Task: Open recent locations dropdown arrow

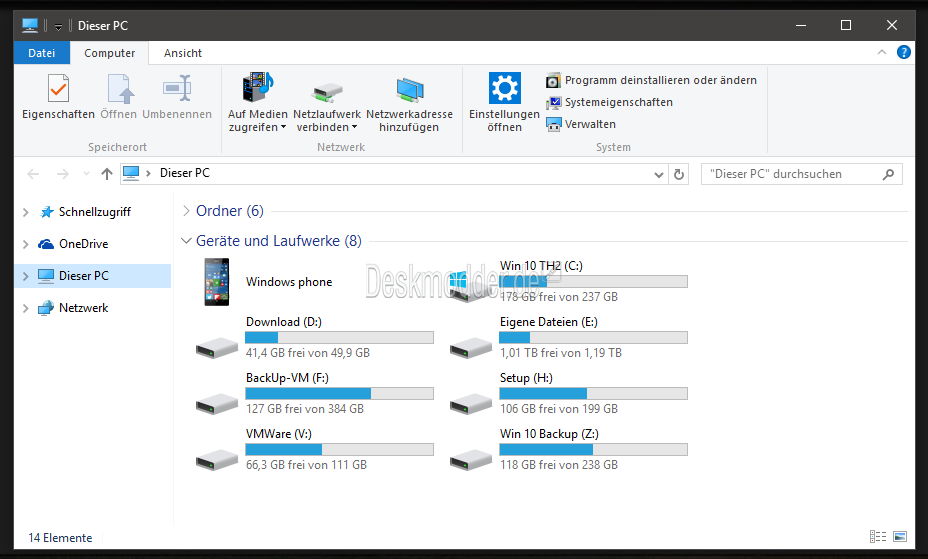Action: 86,174
